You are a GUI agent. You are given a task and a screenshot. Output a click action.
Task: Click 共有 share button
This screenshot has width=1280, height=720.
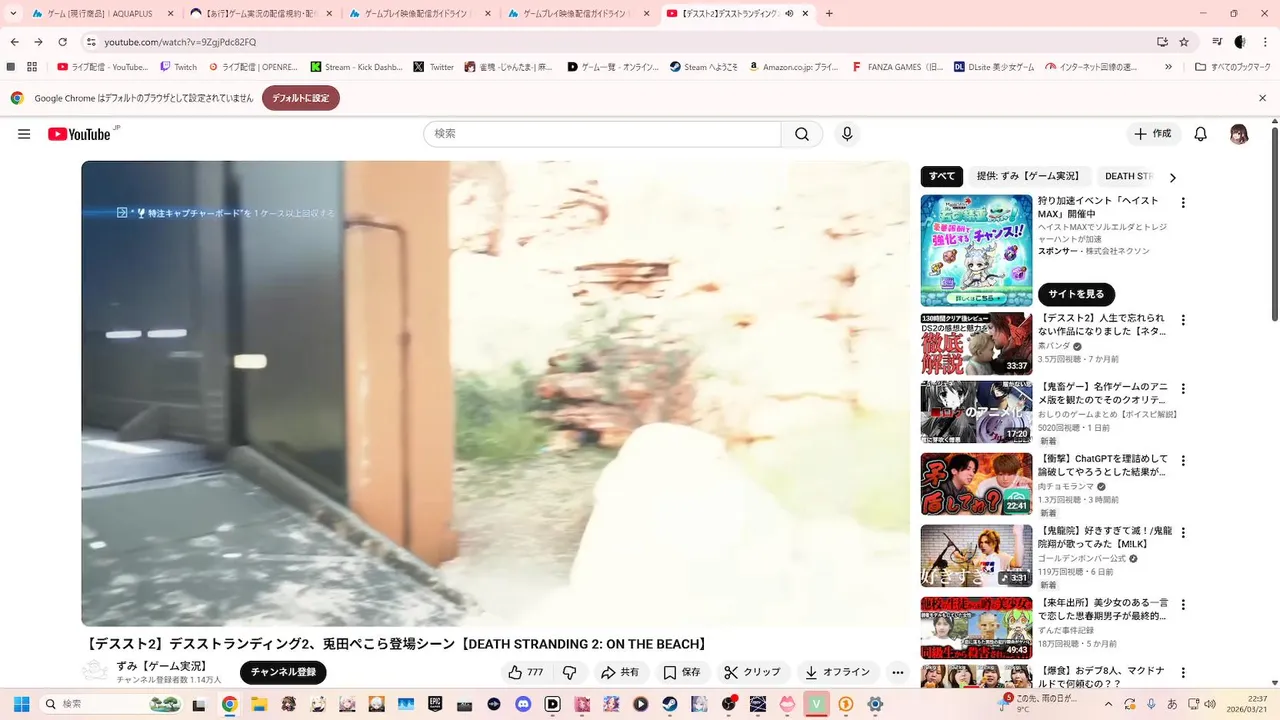tap(621, 672)
